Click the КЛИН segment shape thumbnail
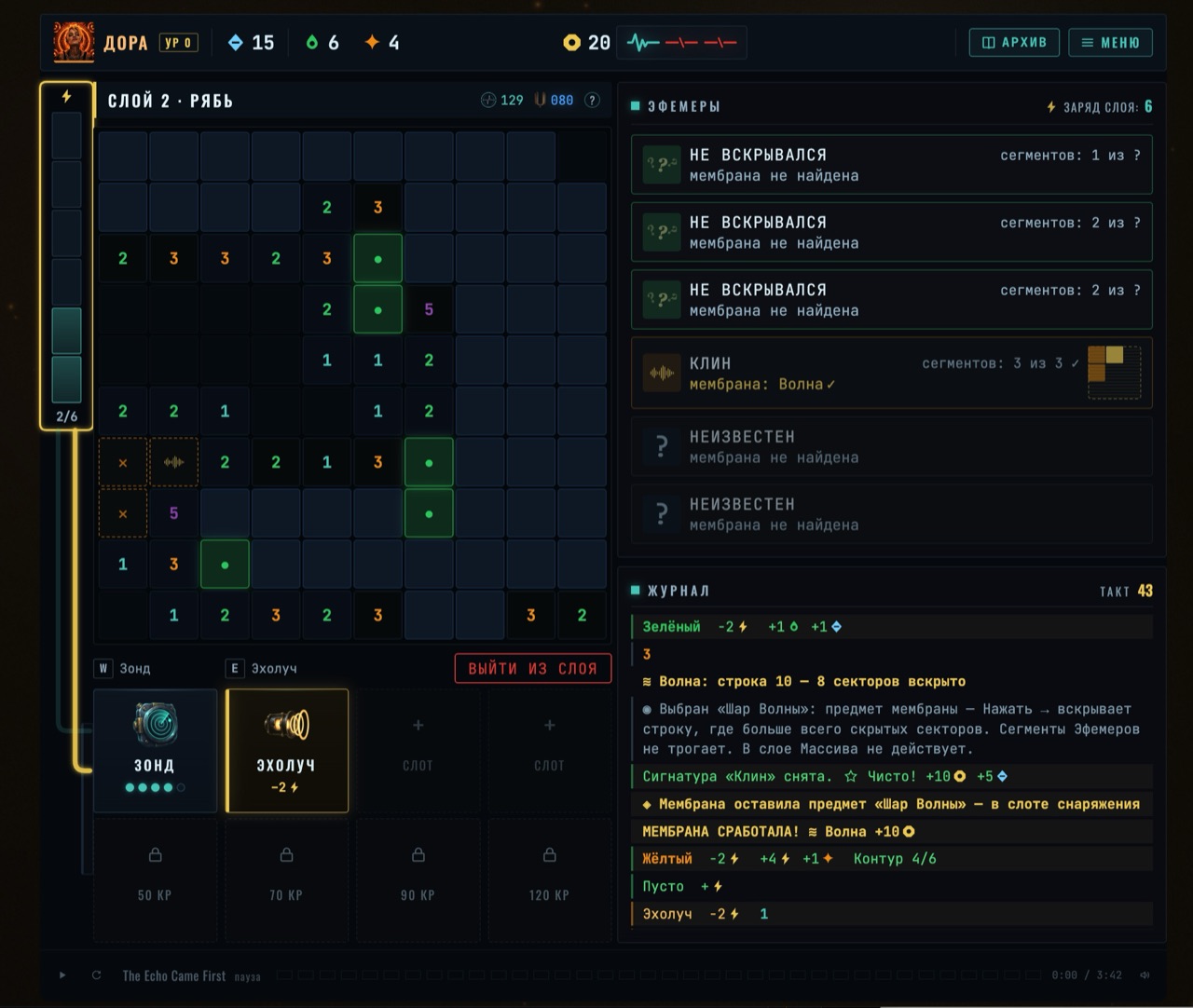This screenshot has width=1193, height=1008. [1114, 373]
